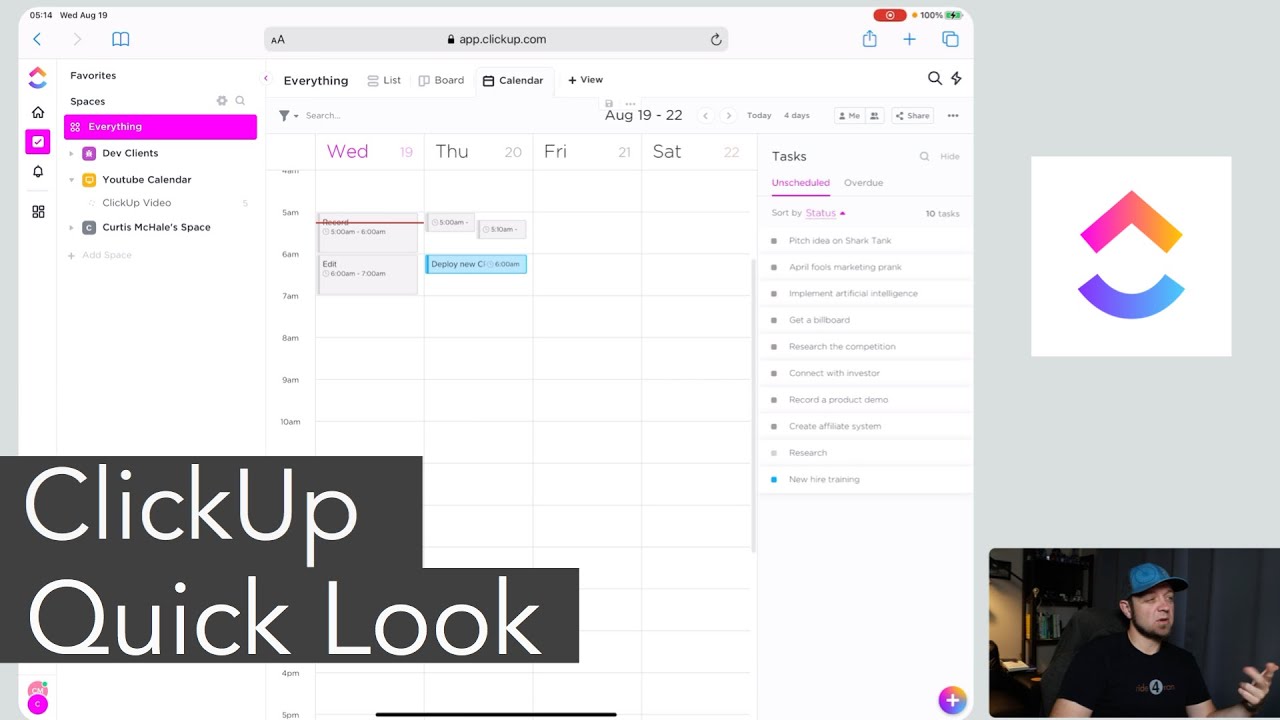
Task: Select the Overdue tab in Tasks panel
Action: coord(862,183)
